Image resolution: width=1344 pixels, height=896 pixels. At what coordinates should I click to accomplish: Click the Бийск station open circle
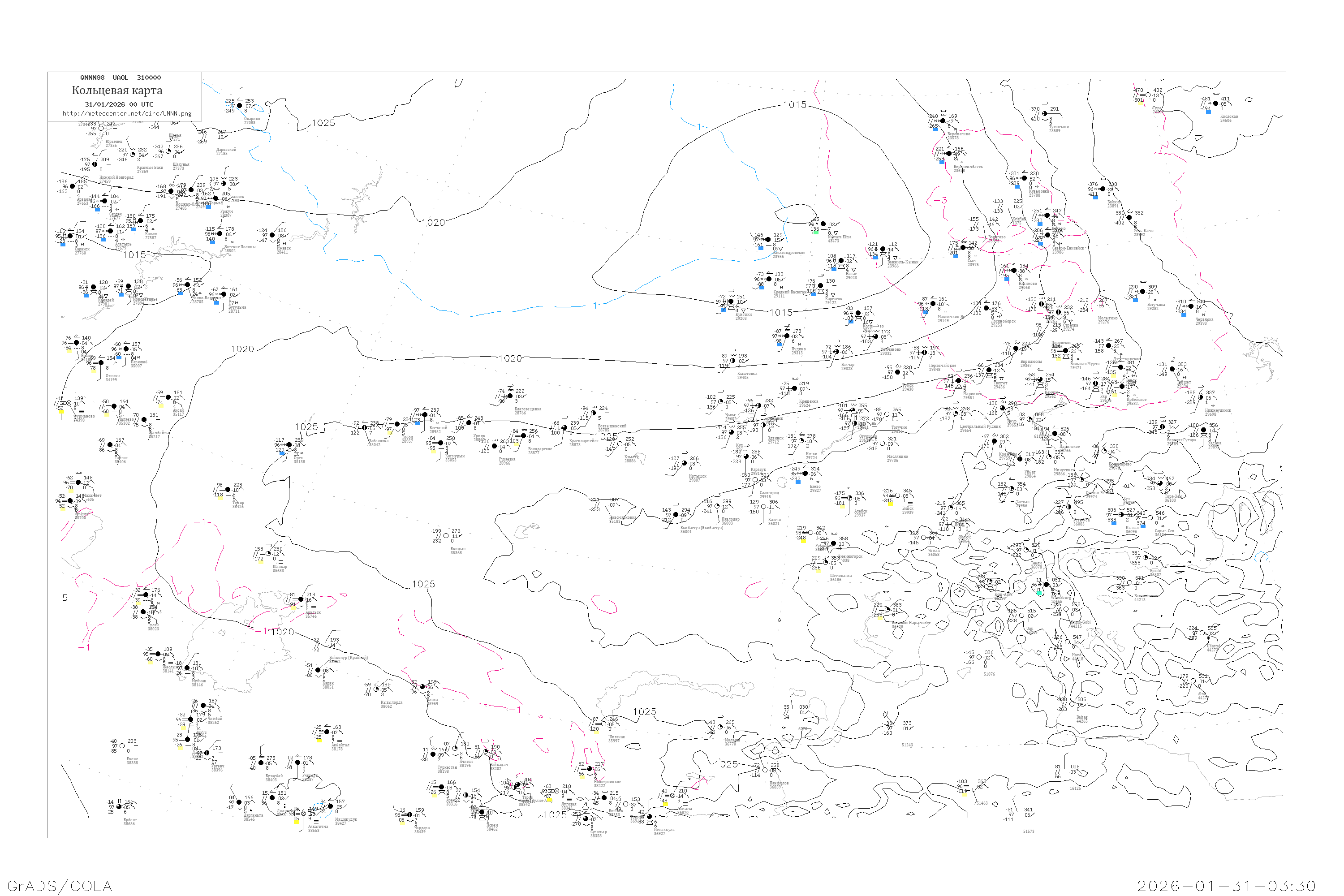[x=898, y=495]
